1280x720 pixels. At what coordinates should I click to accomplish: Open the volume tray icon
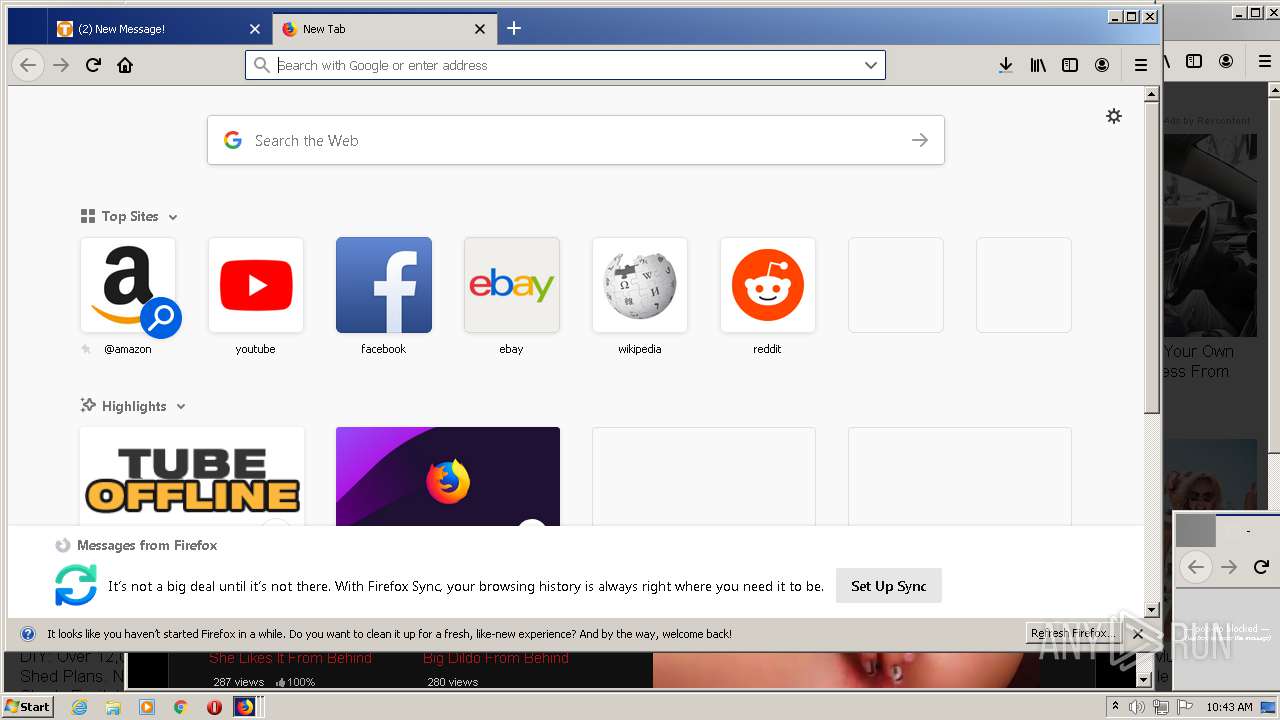pos(1137,707)
